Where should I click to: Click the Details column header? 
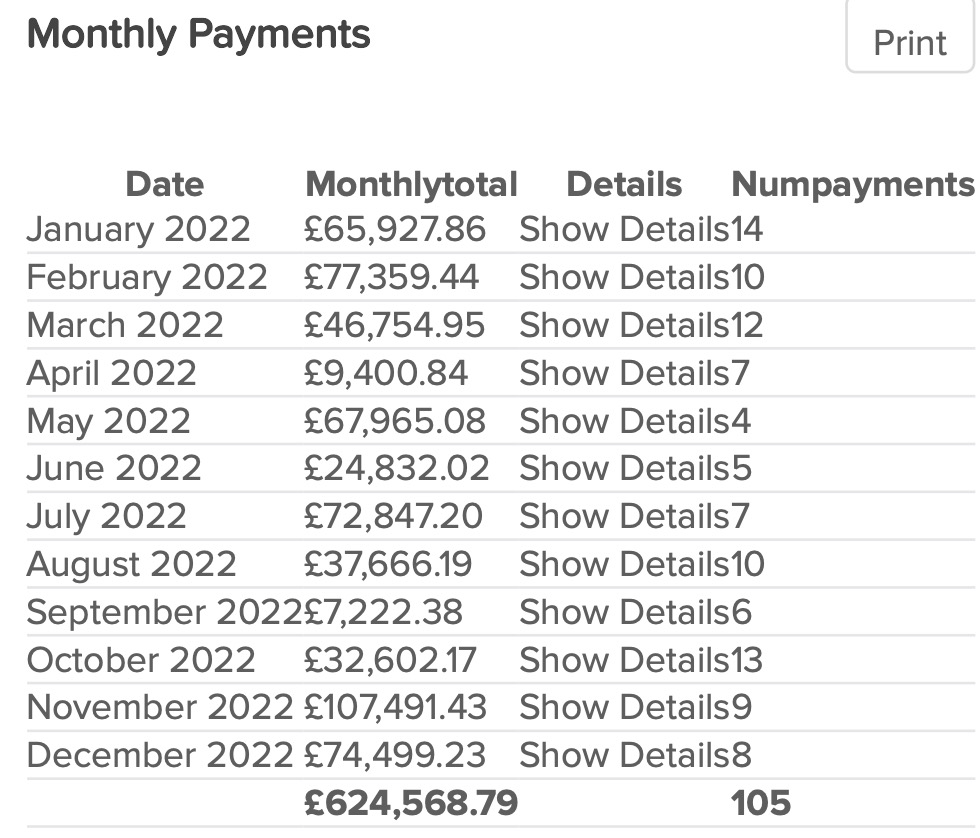(x=624, y=184)
